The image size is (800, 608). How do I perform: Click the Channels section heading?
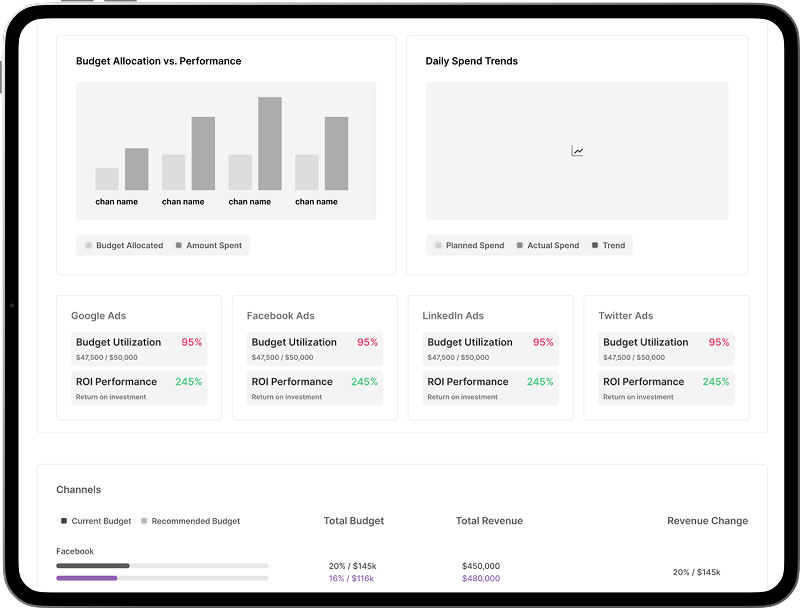tap(79, 490)
